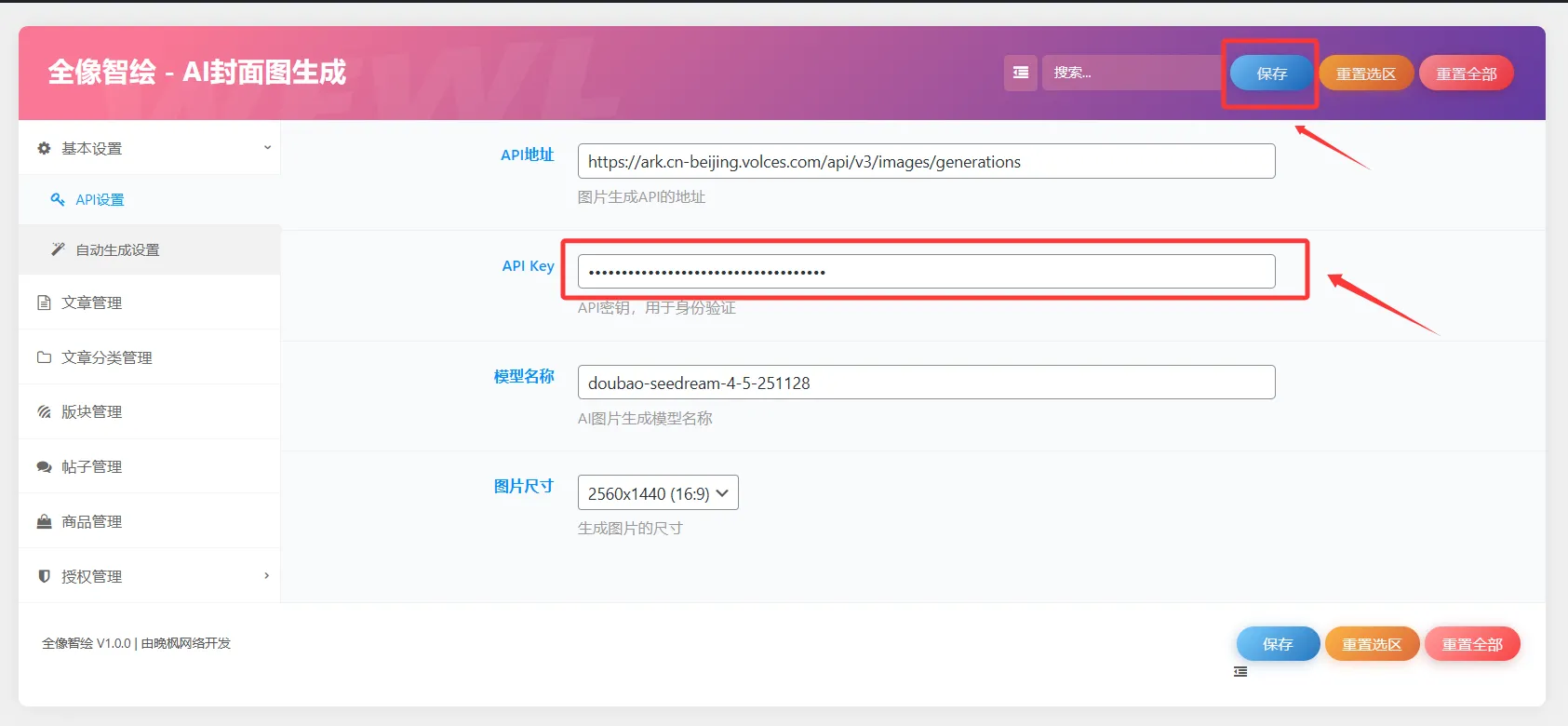Viewport: 1568px width, 726px height.
Task: Click the gear icon next to 基本设置
Action: pyautogui.click(x=44, y=148)
